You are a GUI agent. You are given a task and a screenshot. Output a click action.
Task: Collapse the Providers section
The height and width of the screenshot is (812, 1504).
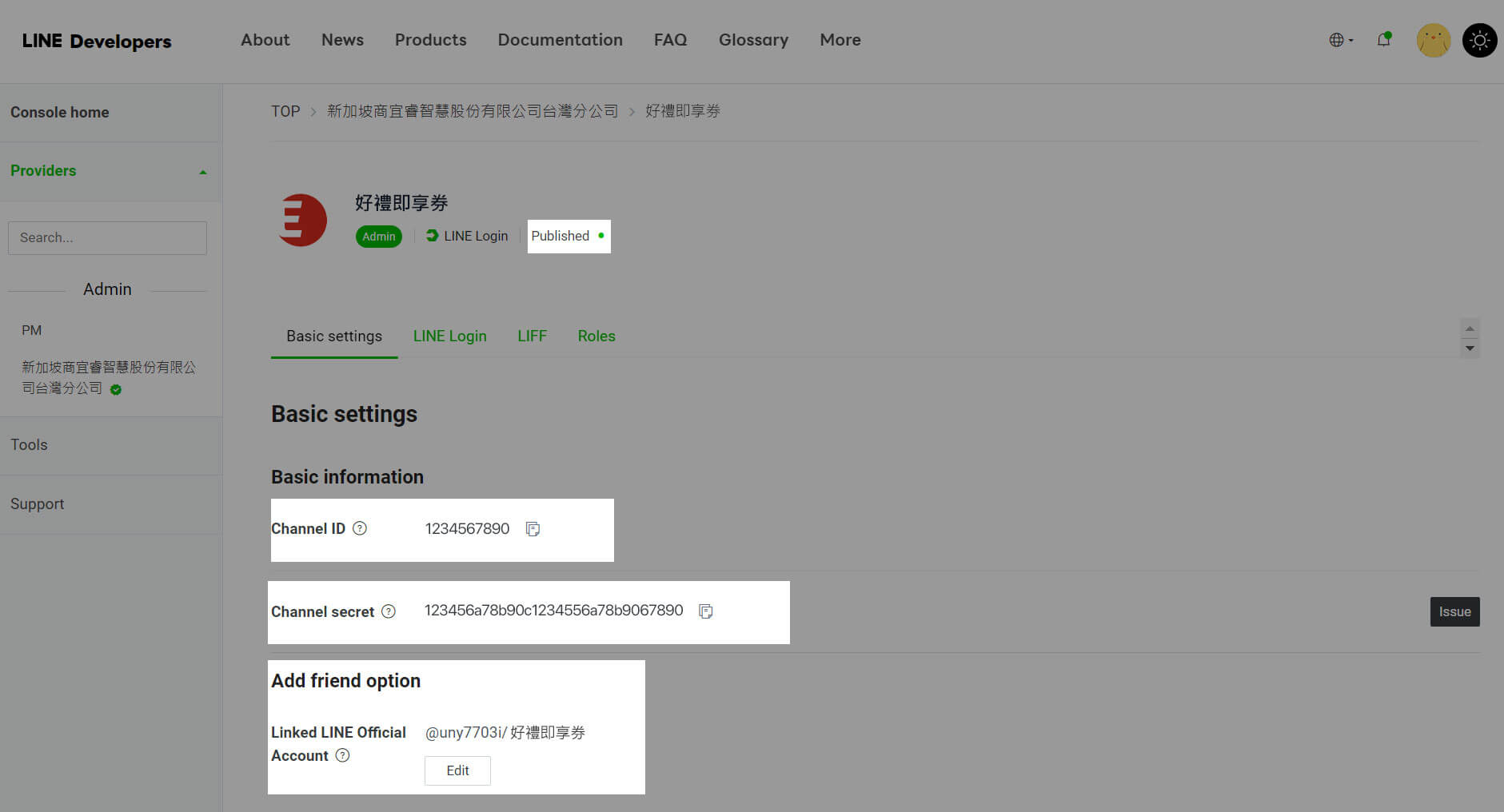[203, 172]
